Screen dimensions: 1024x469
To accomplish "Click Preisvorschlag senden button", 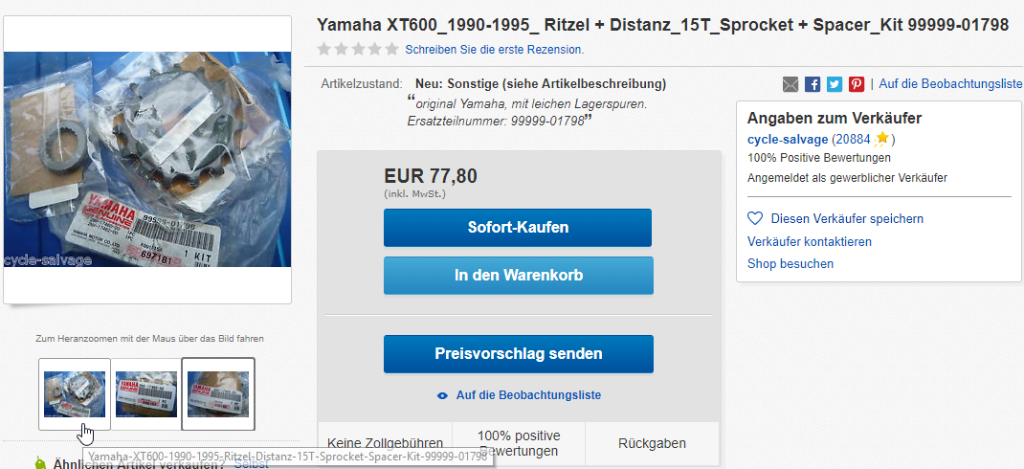I will [x=519, y=354].
